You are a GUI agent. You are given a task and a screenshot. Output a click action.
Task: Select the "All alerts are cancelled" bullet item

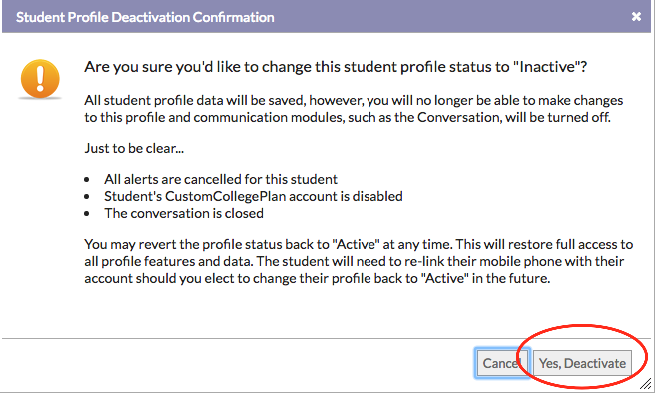[x=221, y=179]
